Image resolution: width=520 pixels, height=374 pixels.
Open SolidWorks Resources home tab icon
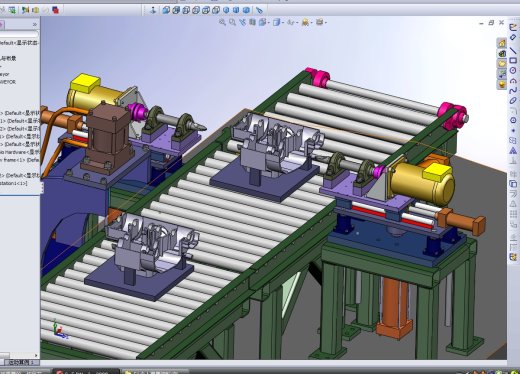[502, 43]
